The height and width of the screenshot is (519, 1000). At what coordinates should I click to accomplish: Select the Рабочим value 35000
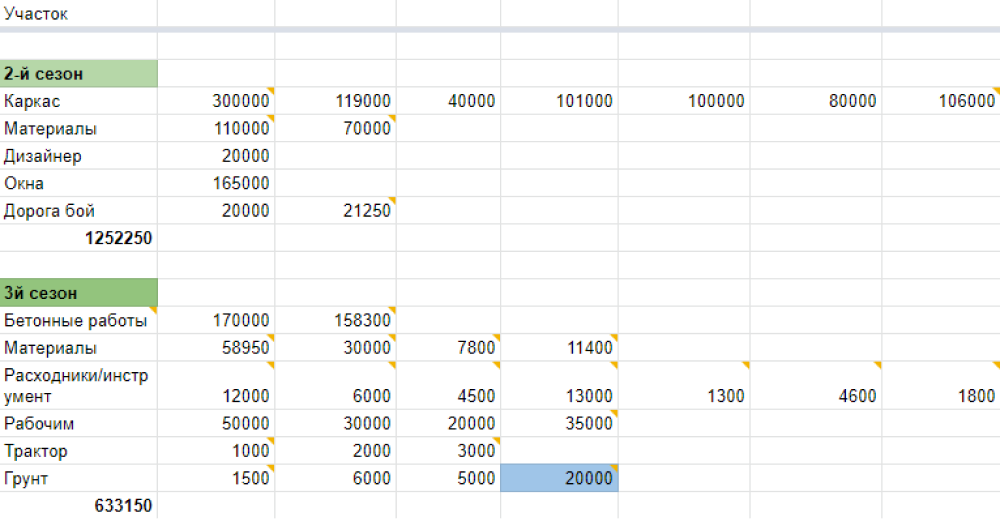pos(558,423)
